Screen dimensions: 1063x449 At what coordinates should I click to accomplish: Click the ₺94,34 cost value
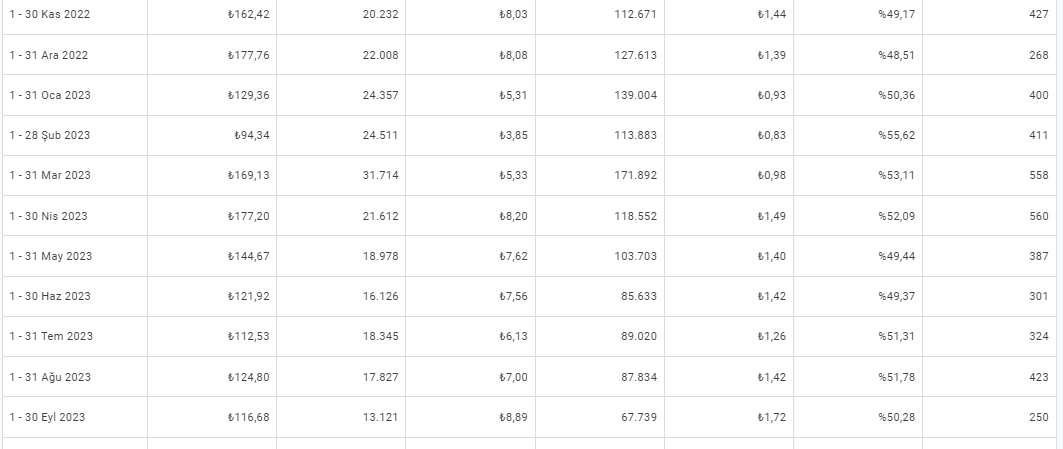click(x=252, y=135)
